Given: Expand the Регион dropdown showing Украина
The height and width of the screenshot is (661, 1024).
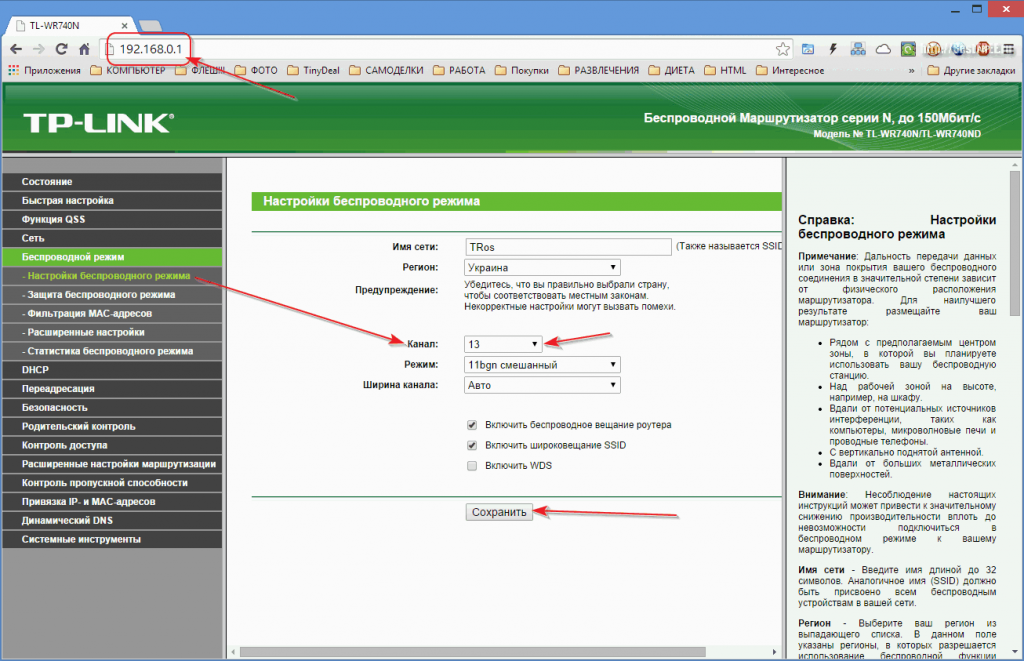Looking at the screenshot, I should 542,268.
